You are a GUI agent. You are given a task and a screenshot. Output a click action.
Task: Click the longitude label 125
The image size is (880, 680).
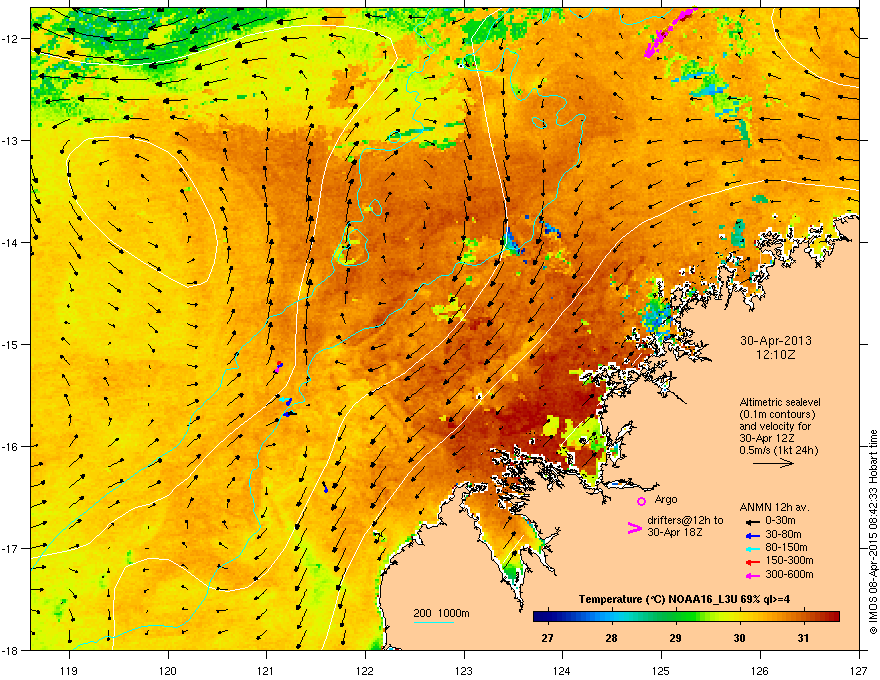[x=661, y=670]
